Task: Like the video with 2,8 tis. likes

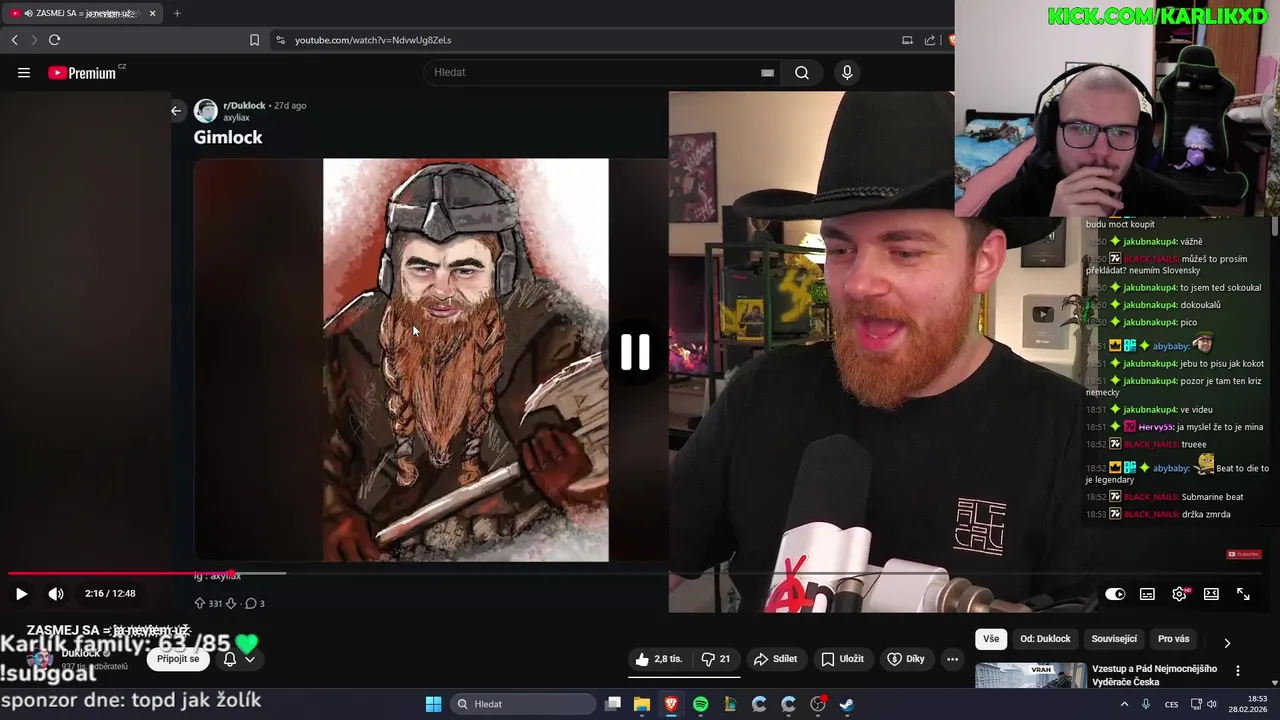Action: (x=658, y=659)
